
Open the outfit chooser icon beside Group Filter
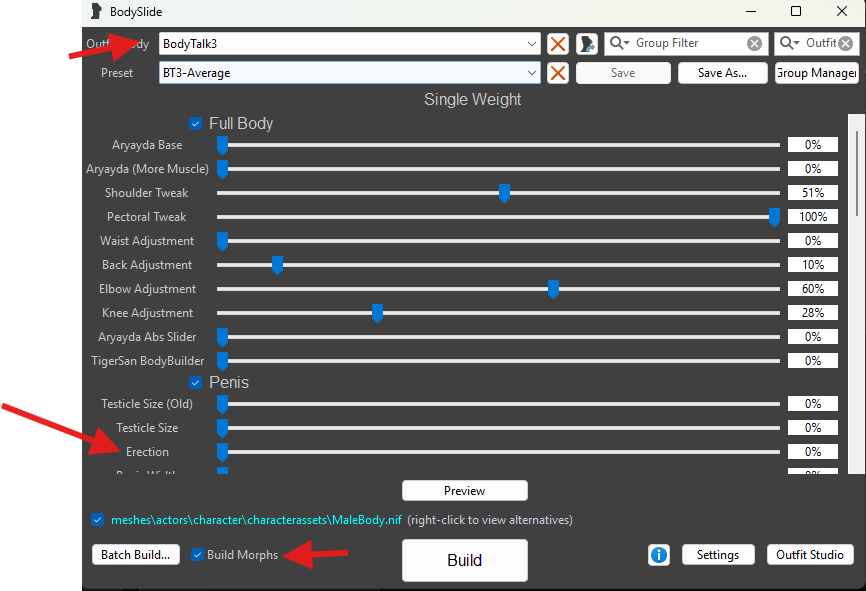(x=587, y=44)
